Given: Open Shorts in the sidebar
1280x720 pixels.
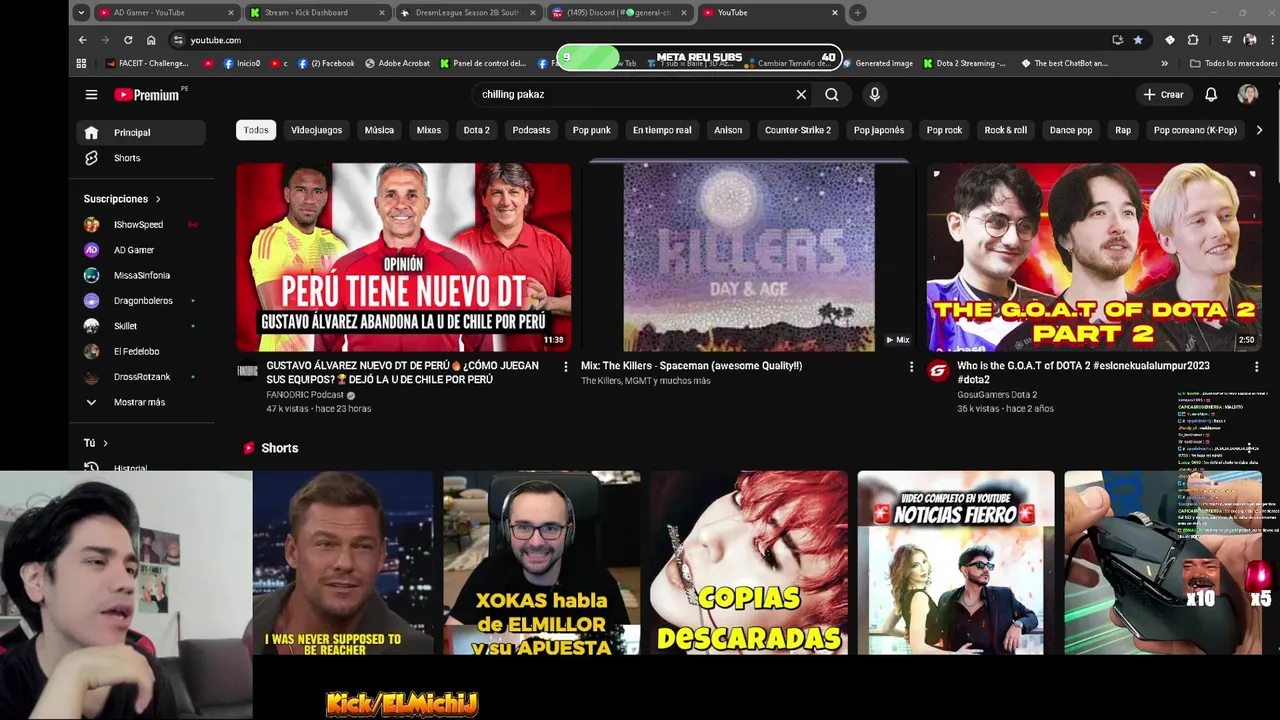Looking at the screenshot, I should [x=141, y=158].
